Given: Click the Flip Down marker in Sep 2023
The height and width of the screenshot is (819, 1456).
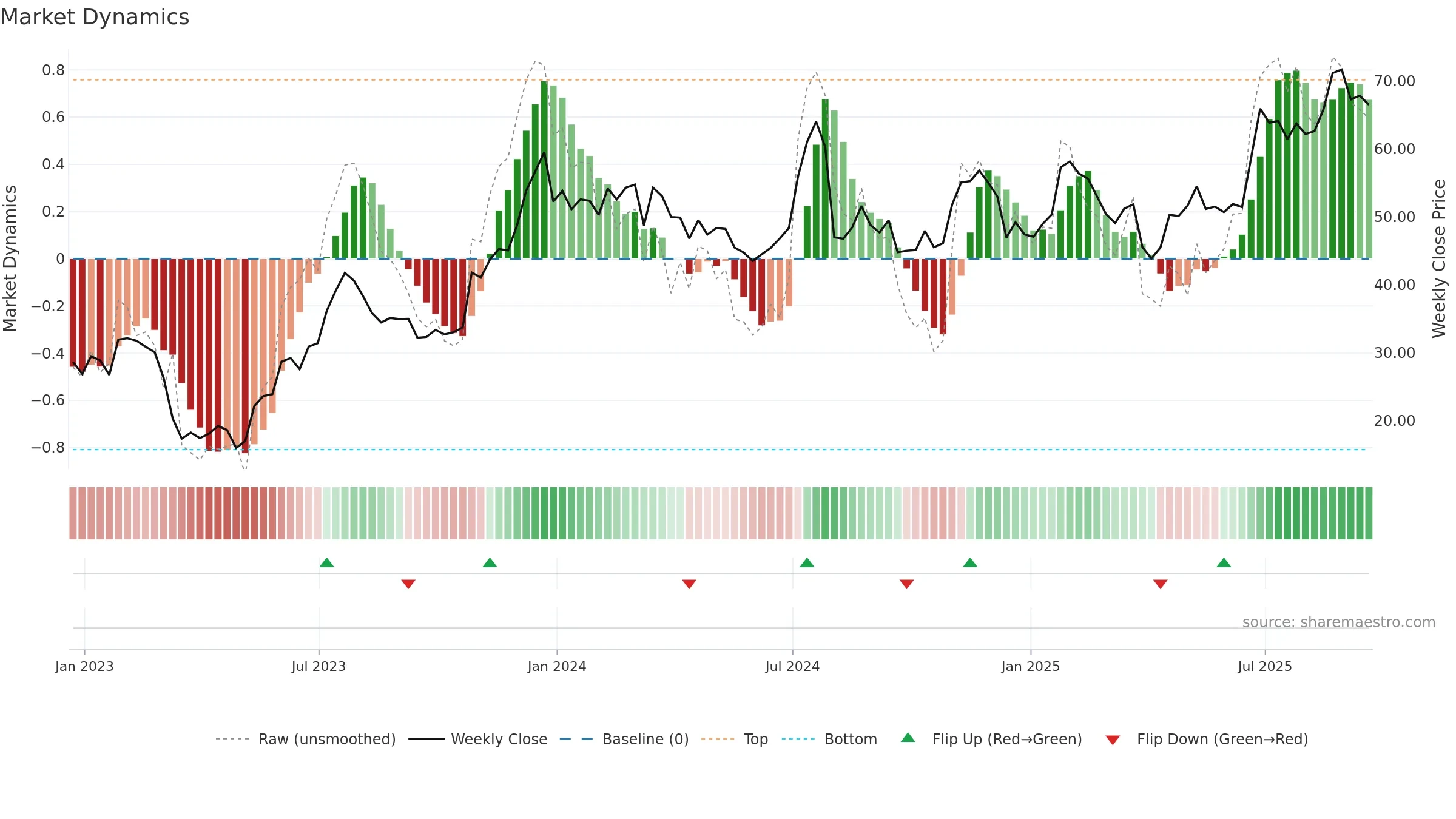Looking at the screenshot, I should tap(408, 584).
